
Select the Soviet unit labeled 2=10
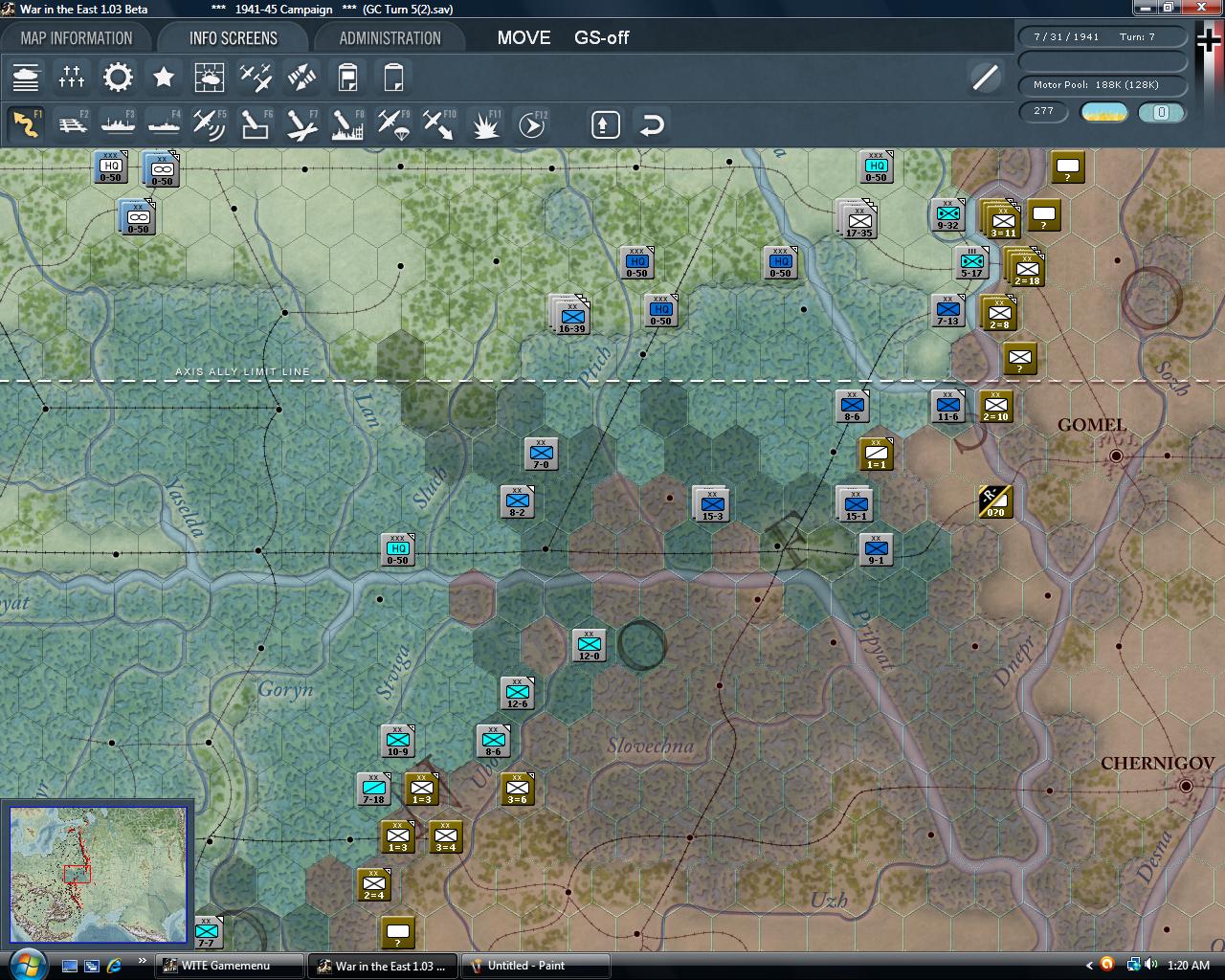point(995,407)
